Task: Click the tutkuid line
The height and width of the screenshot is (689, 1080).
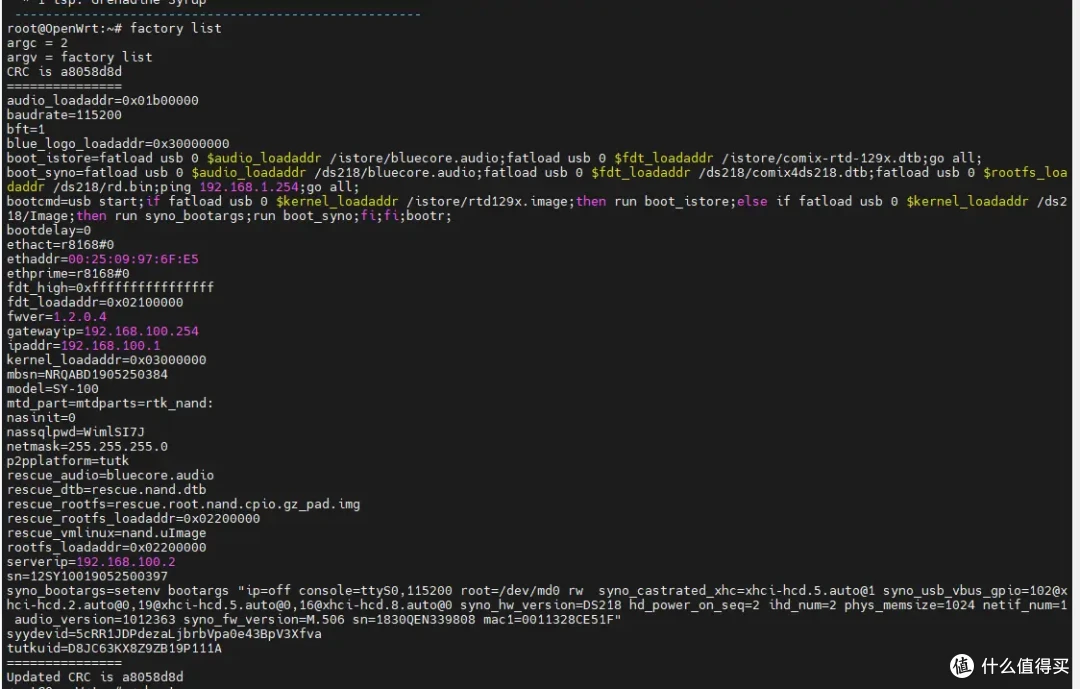Action: [114, 648]
